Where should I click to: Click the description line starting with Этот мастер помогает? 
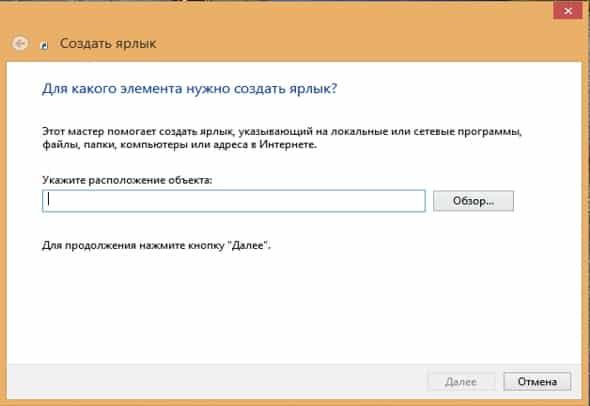[x=282, y=132]
